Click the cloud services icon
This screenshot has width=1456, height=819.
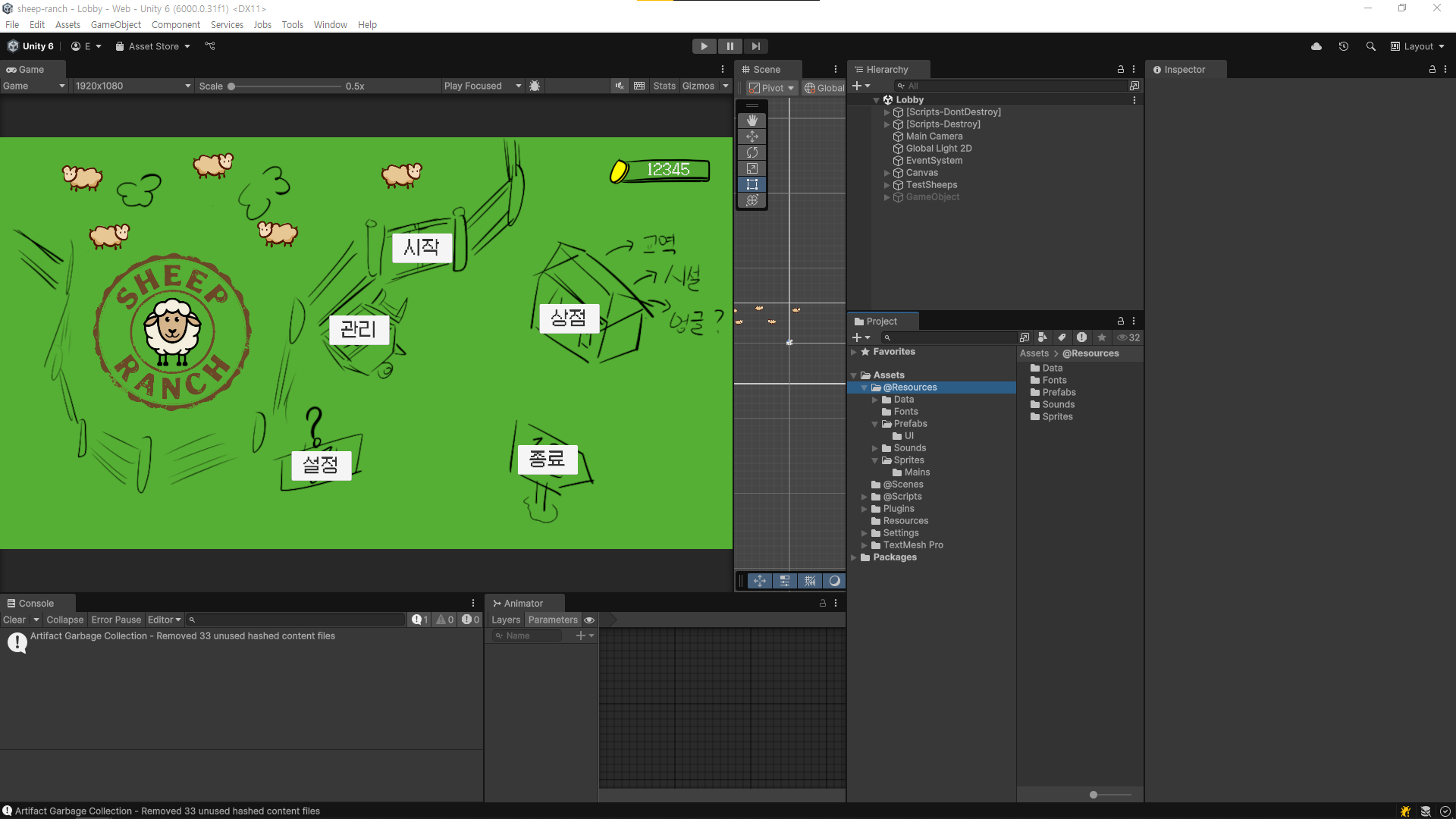pyautogui.click(x=1316, y=46)
